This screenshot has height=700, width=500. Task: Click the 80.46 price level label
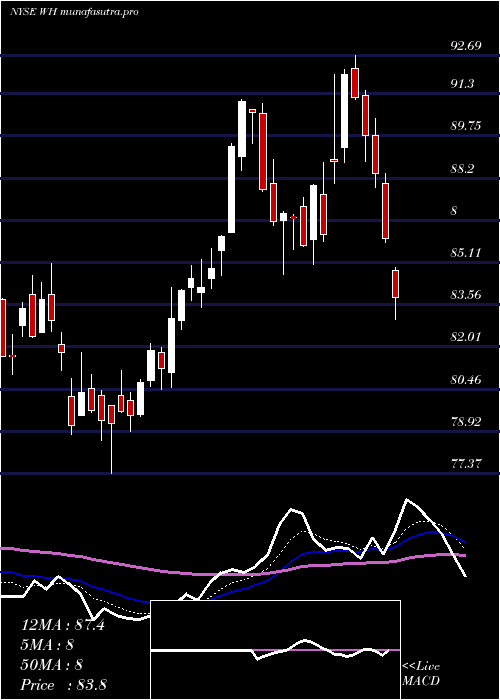[x=466, y=380]
